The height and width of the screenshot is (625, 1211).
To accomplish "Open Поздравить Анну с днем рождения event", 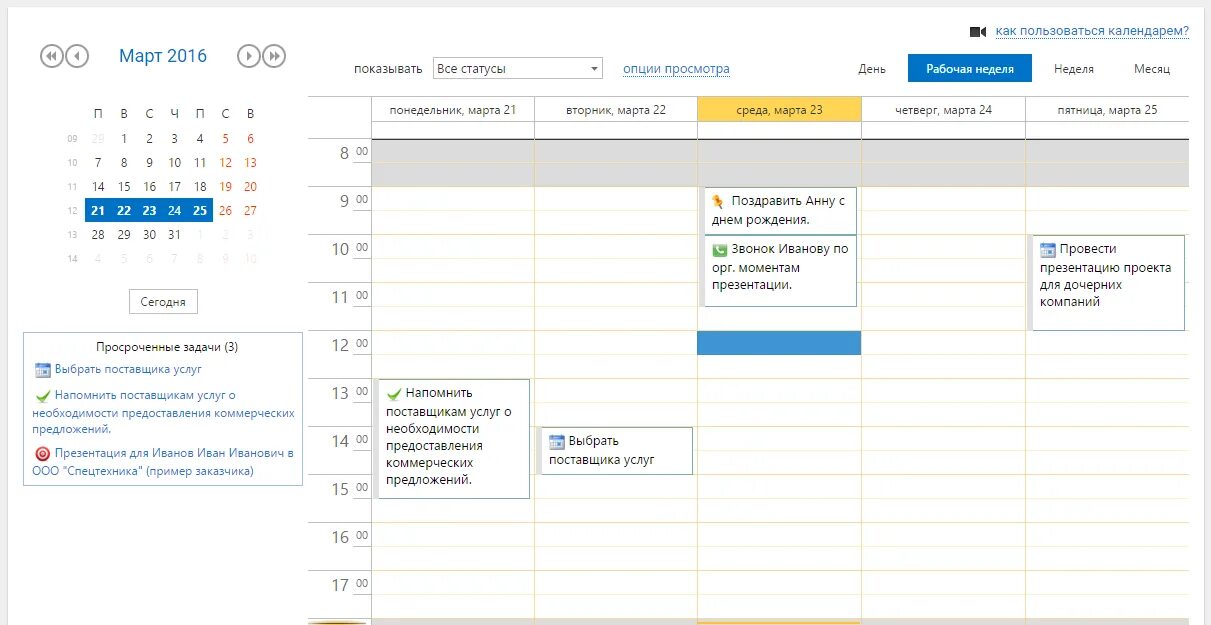I will pos(780,210).
